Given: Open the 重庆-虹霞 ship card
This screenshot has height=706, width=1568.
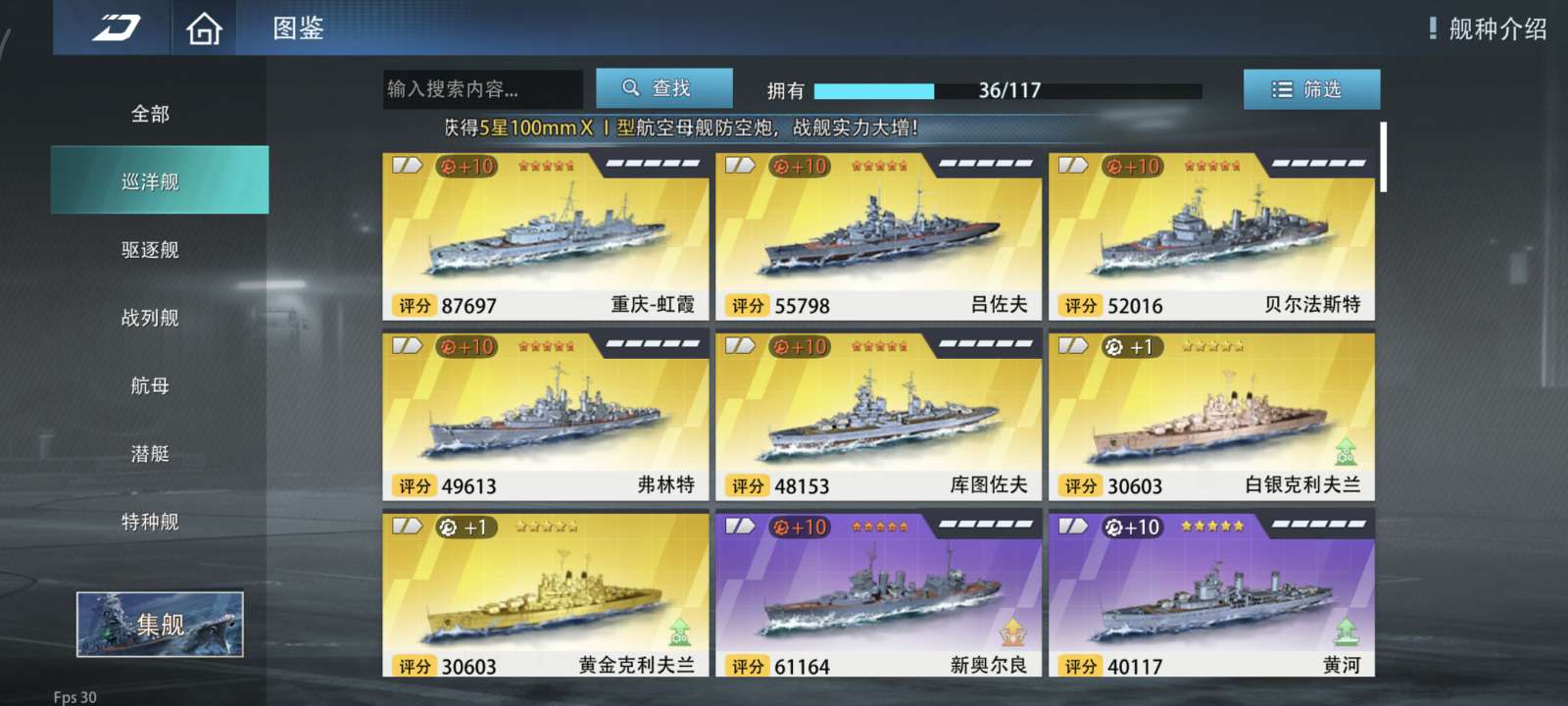Looking at the screenshot, I should [x=546, y=236].
